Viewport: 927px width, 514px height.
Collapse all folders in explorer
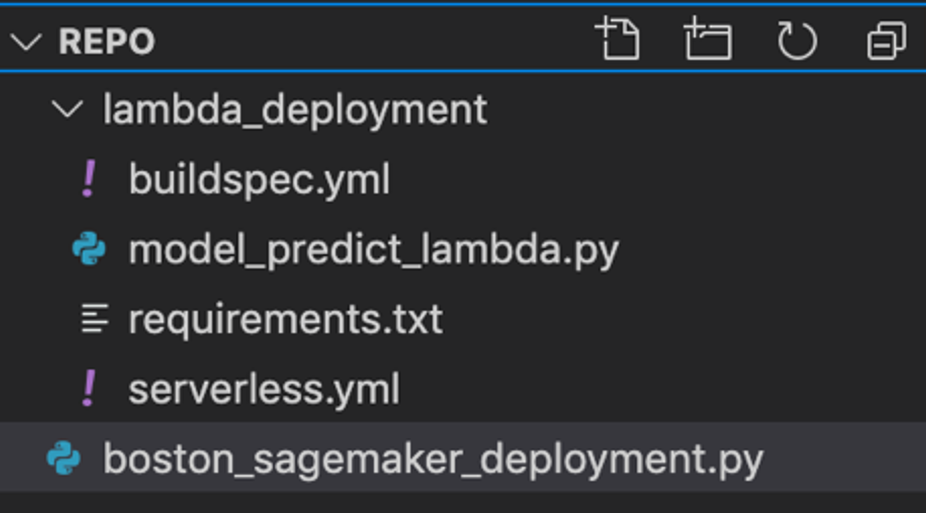pyautogui.click(x=886, y=41)
